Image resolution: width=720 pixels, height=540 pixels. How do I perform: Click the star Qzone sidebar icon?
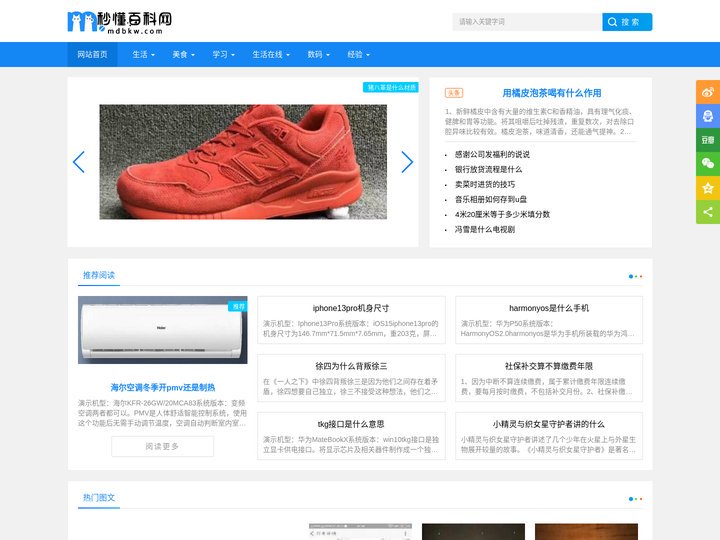pos(708,188)
